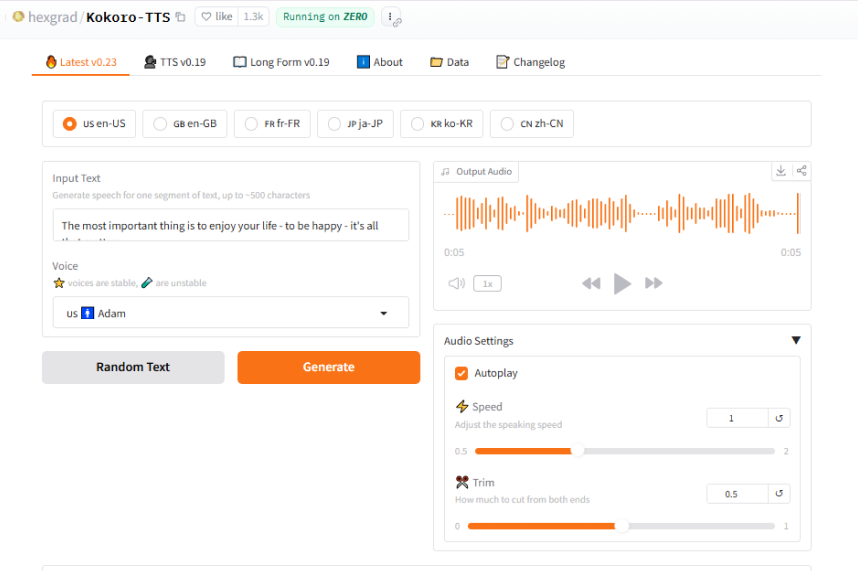Click the lightning bolt Speed icon
The height and width of the screenshot is (571, 858).
tap(462, 406)
